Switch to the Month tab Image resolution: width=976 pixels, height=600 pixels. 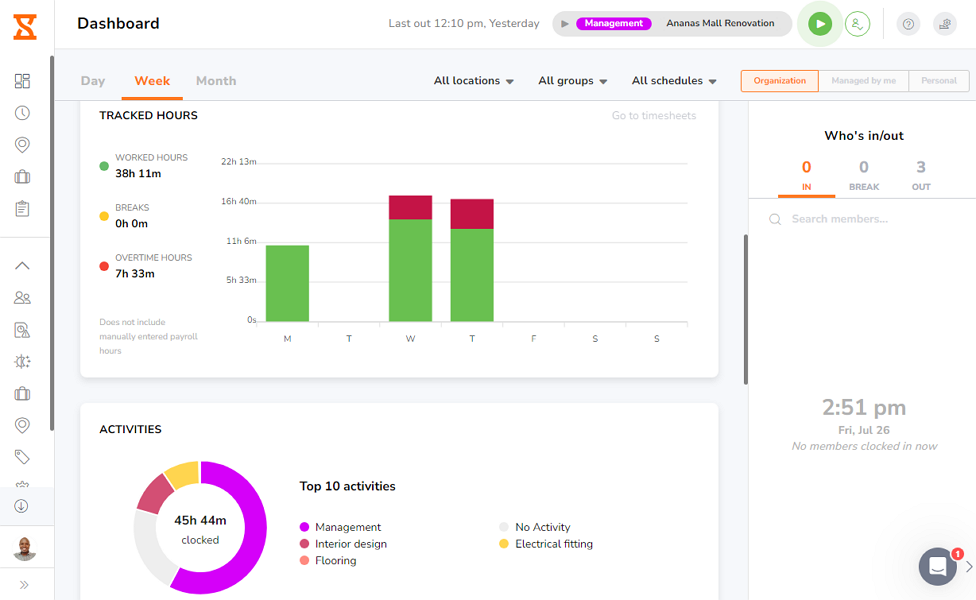pyautogui.click(x=215, y=81)
